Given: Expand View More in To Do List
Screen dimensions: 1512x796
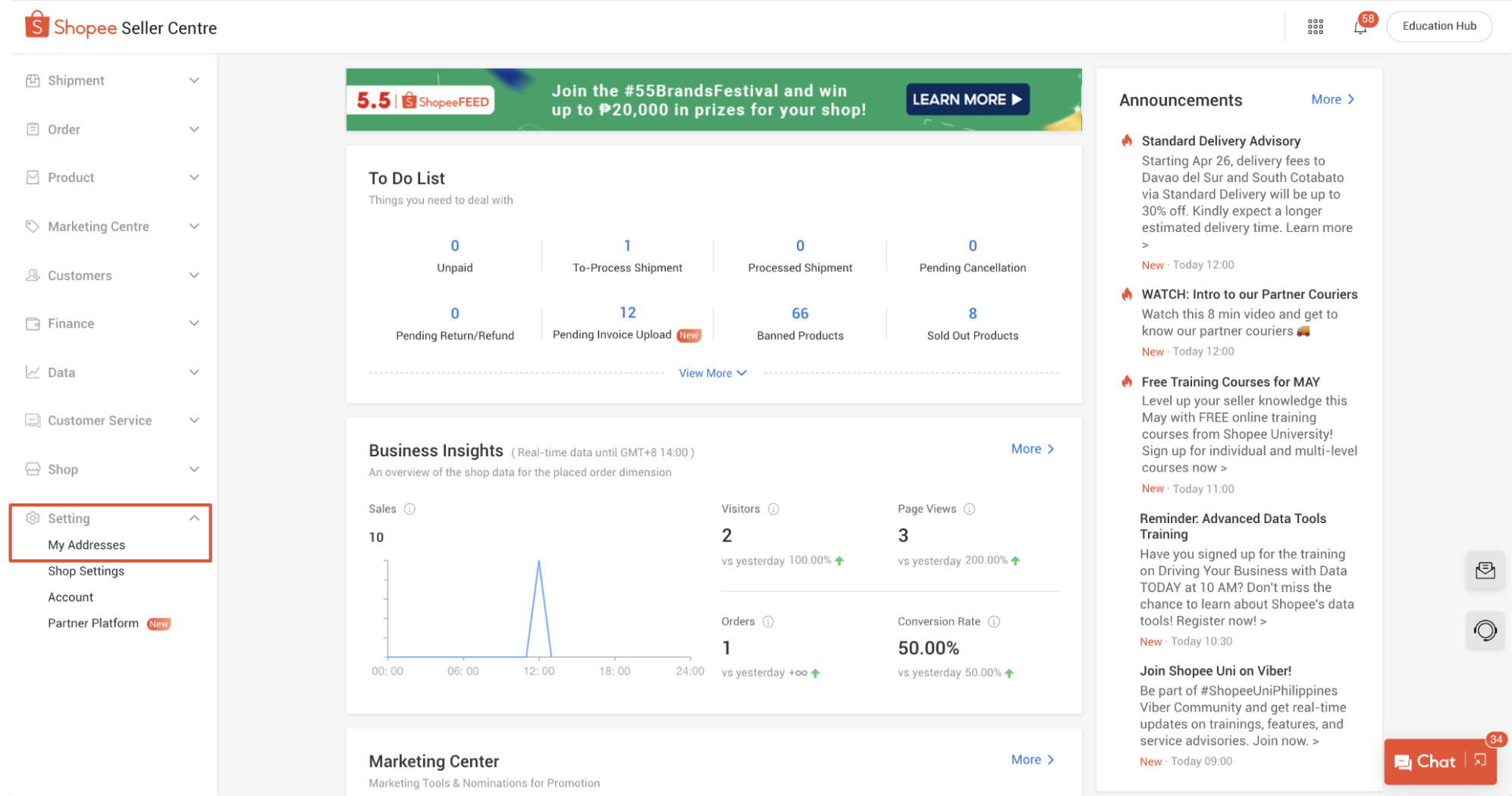Looking at the screenshot, I should [712, 373].
